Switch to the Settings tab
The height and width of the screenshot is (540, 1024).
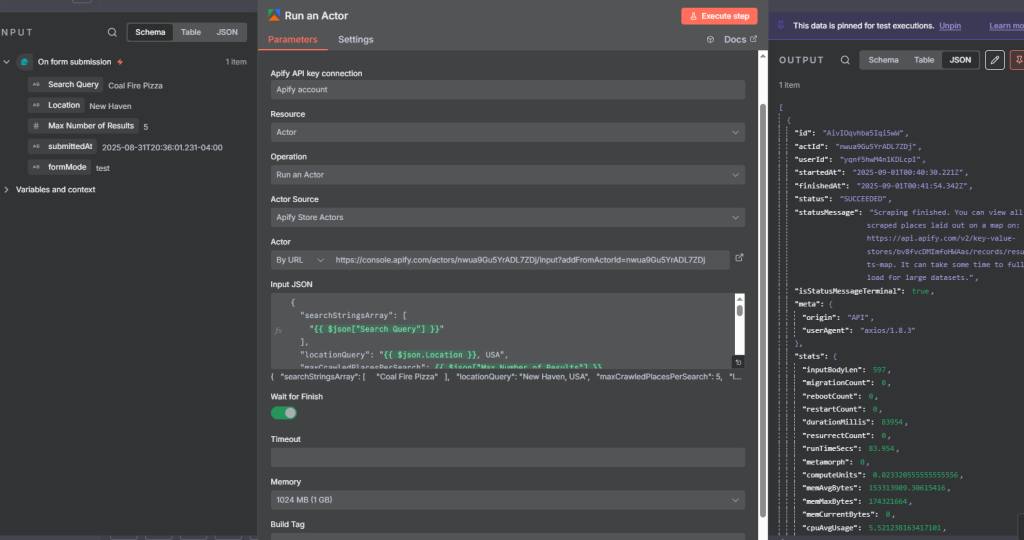(x=356, y=40)
